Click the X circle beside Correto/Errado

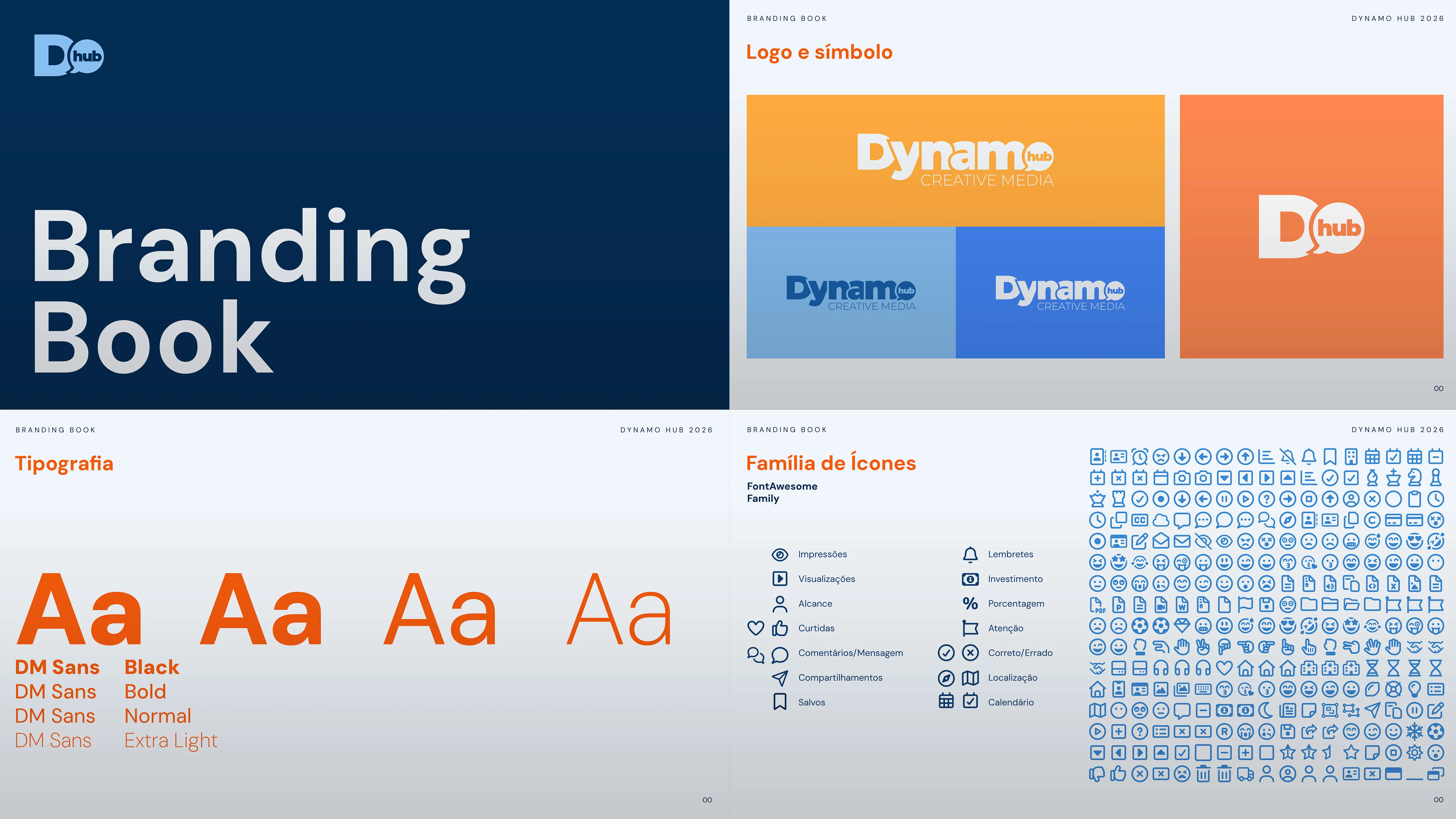tap(970, 653)
